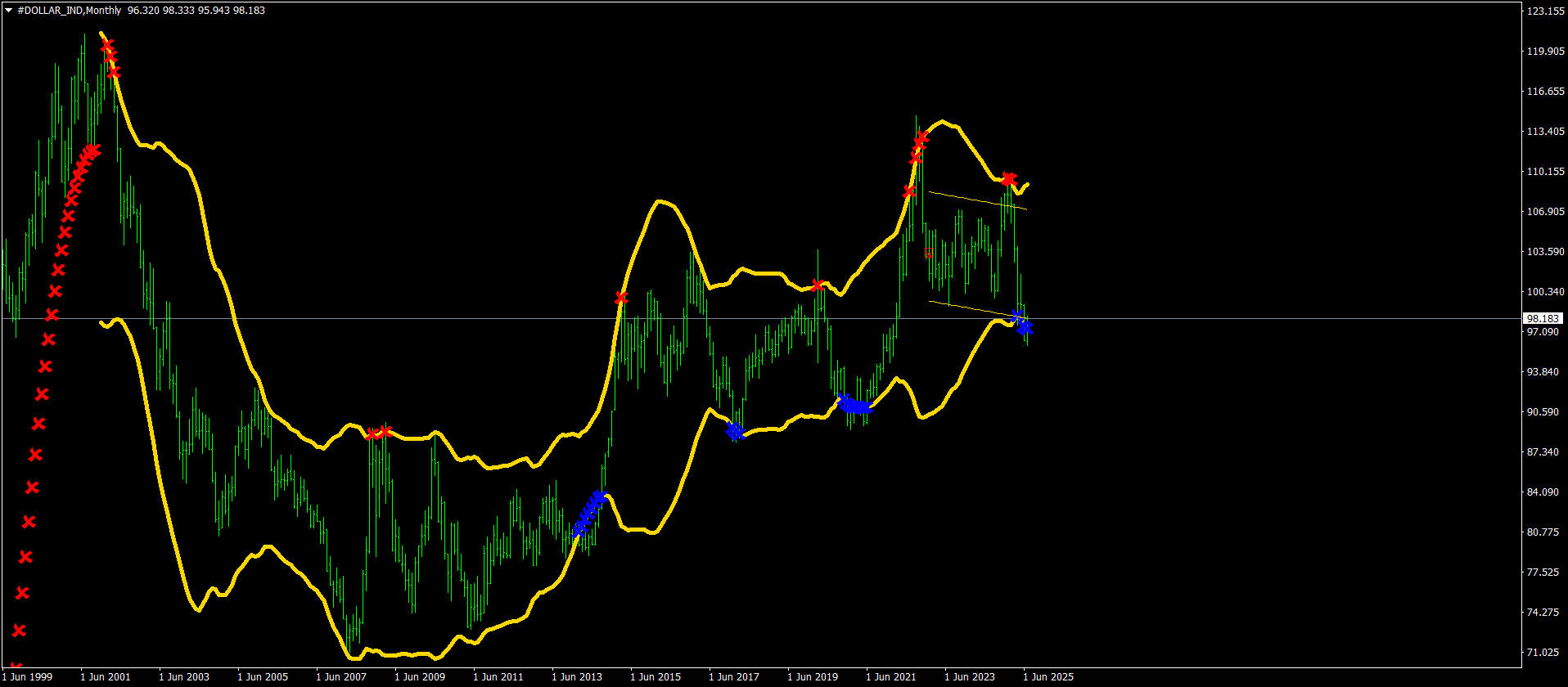Select the red X marker at 2015 spike
1568x687 pixels.
click(621, 298)
